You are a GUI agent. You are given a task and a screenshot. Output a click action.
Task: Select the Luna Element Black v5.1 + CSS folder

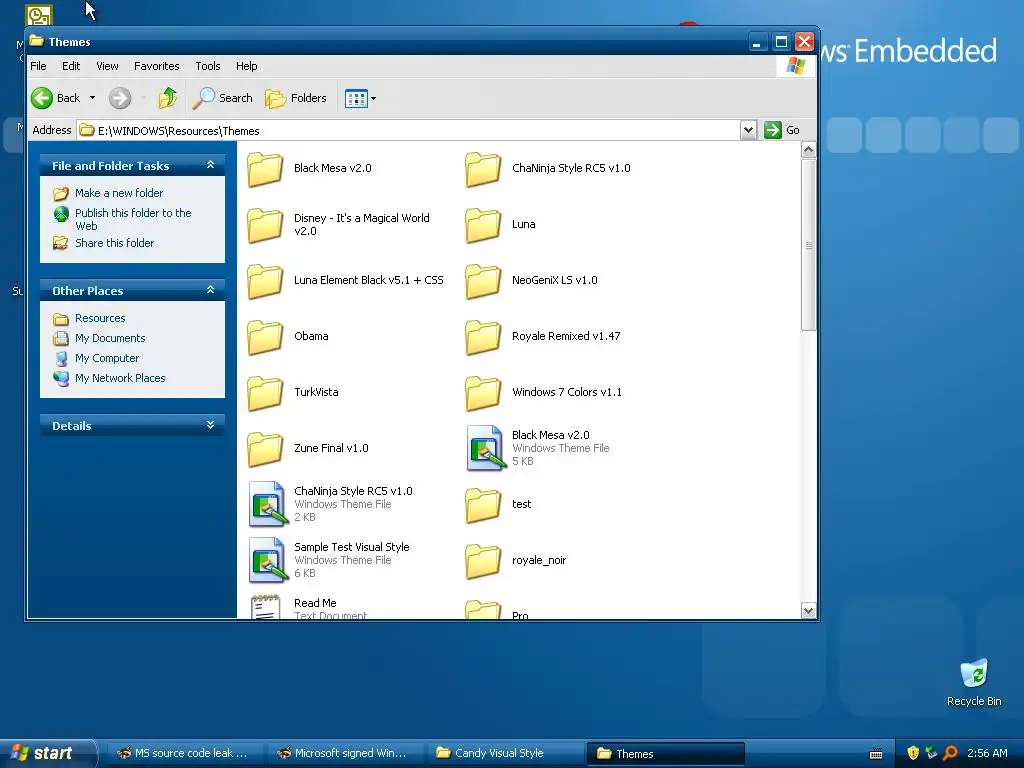point(265,281)
